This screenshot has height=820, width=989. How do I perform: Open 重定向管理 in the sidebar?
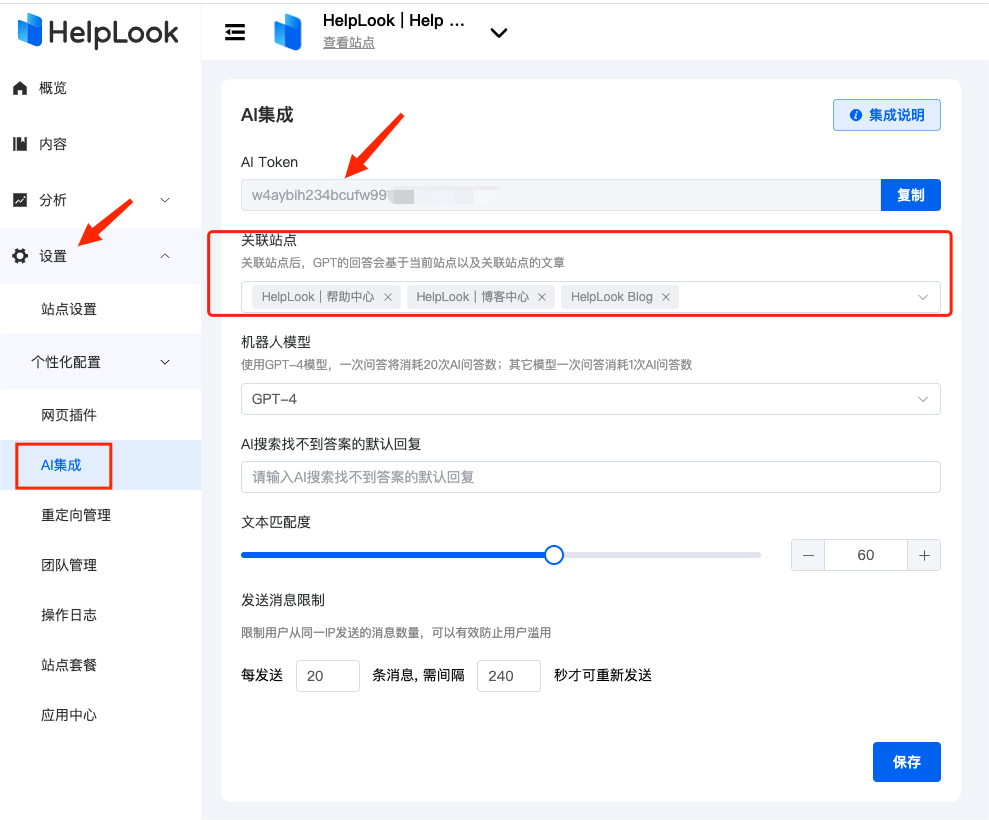(76, 515)
